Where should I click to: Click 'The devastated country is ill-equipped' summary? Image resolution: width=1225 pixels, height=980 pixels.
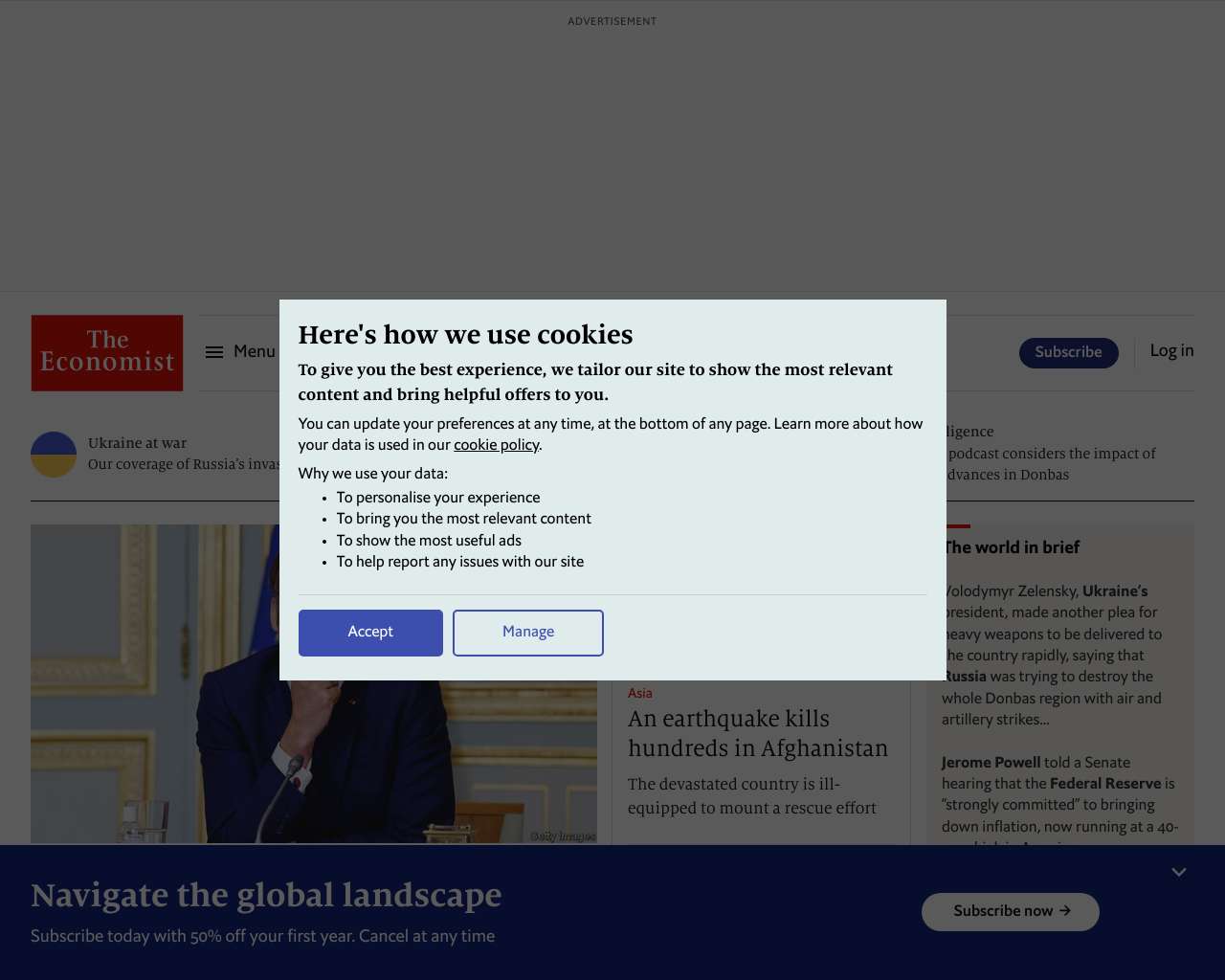752,796
